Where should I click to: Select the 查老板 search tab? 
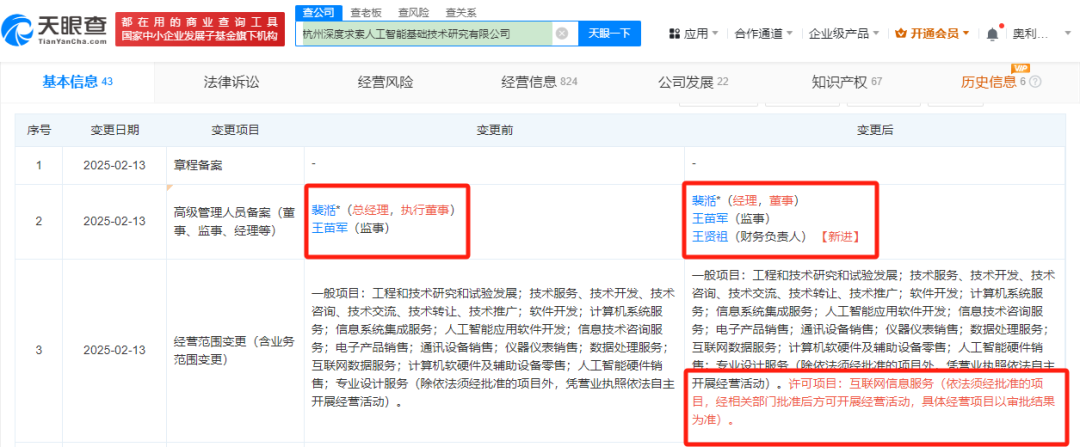click(x=366, y=12)
